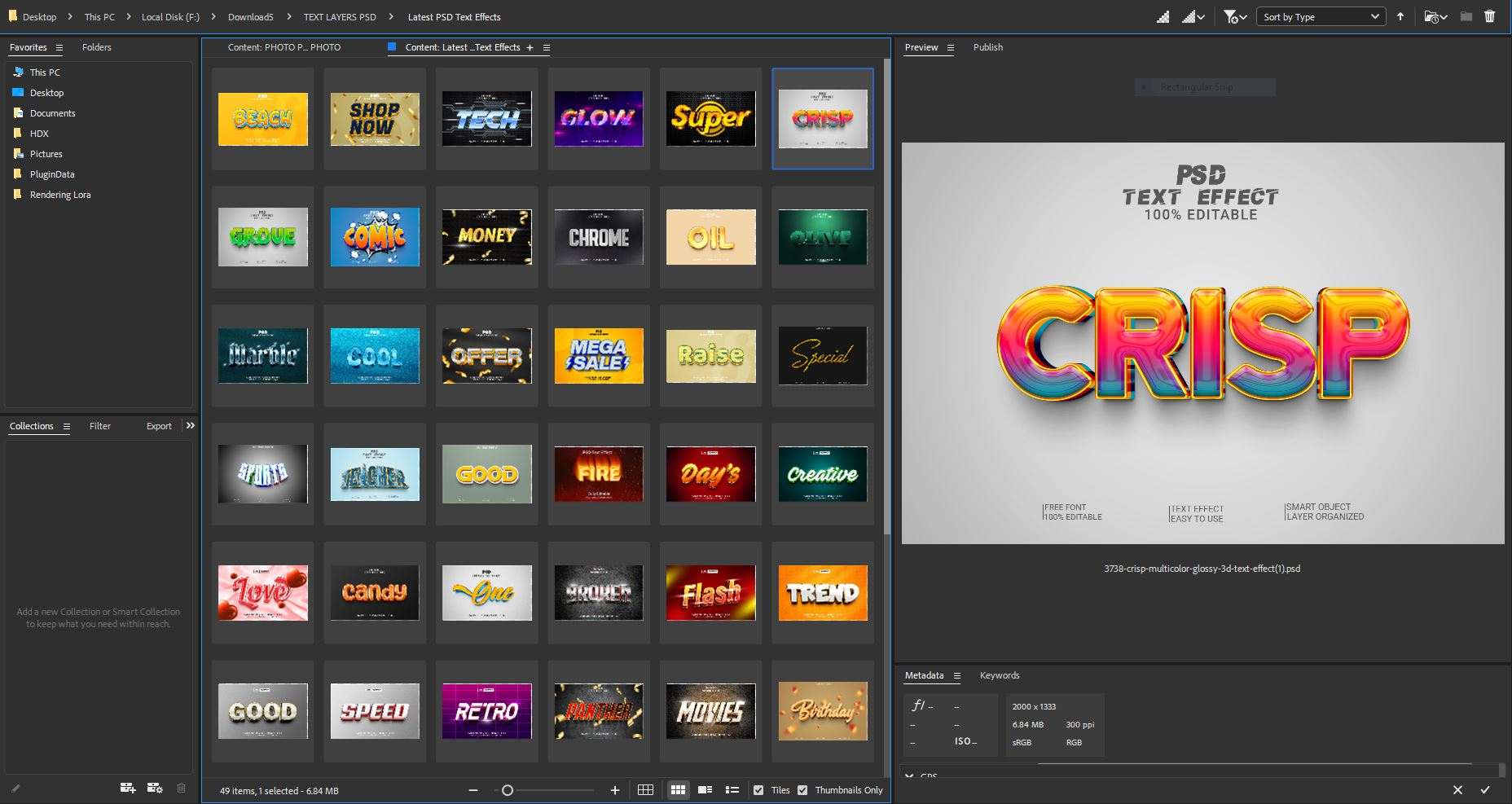Click the delete item trash icon in toolbar
1512x804 pixels.
(x=1490, y=16)
